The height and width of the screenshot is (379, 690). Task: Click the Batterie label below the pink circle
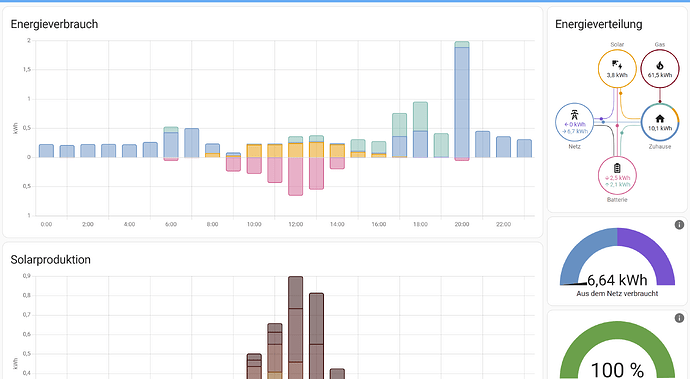(617, 200)
